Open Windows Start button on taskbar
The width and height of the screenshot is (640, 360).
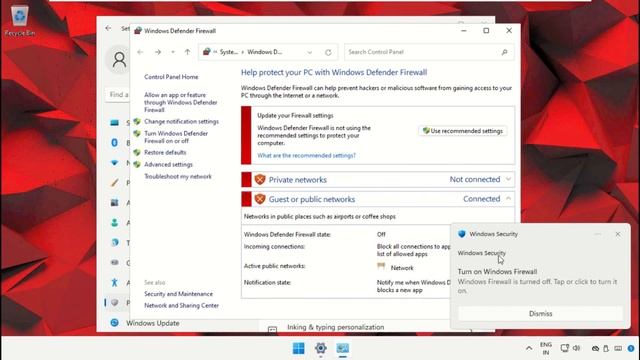pos(299,348)
